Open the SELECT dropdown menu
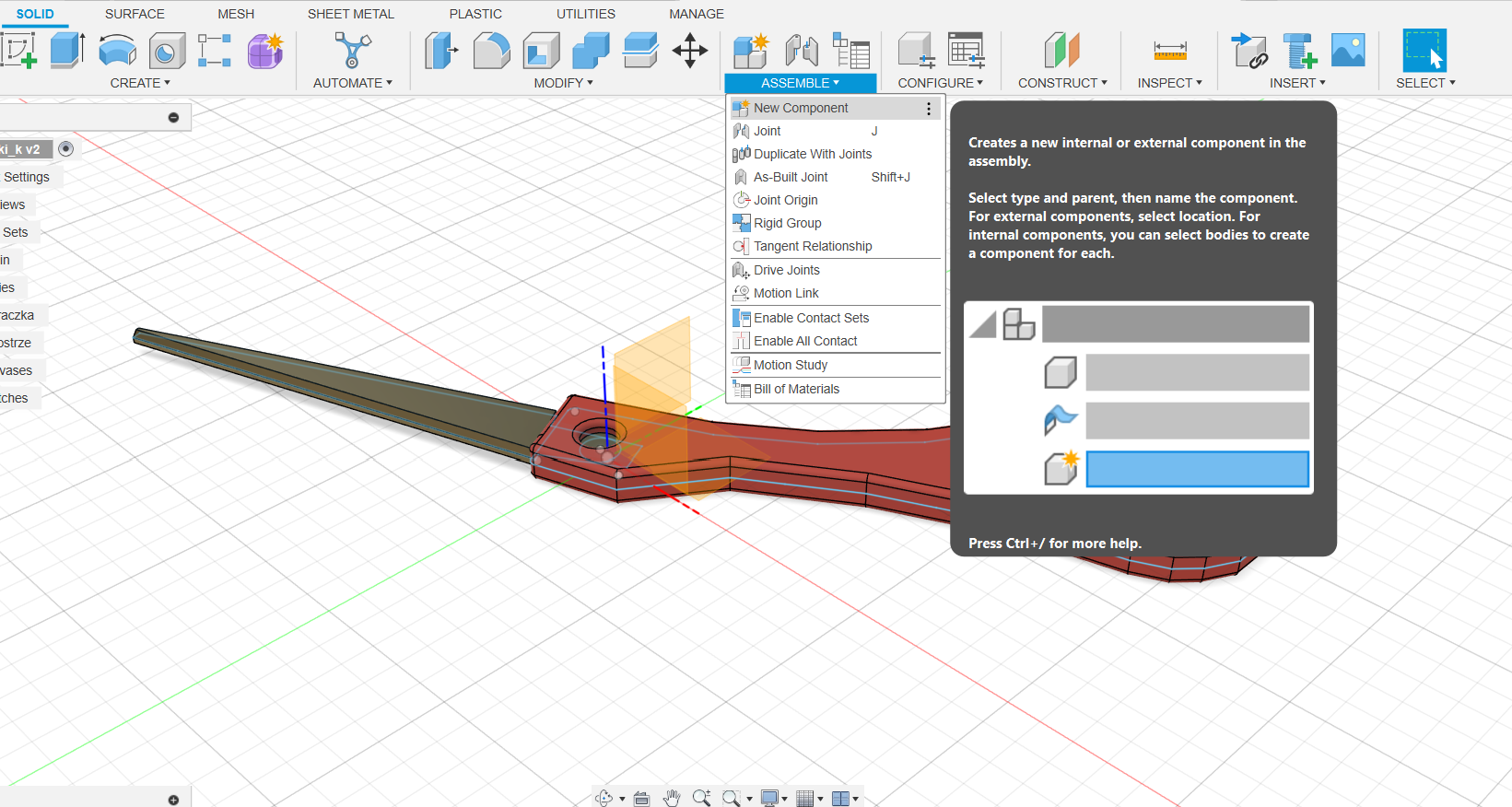 click(1425, 83)
